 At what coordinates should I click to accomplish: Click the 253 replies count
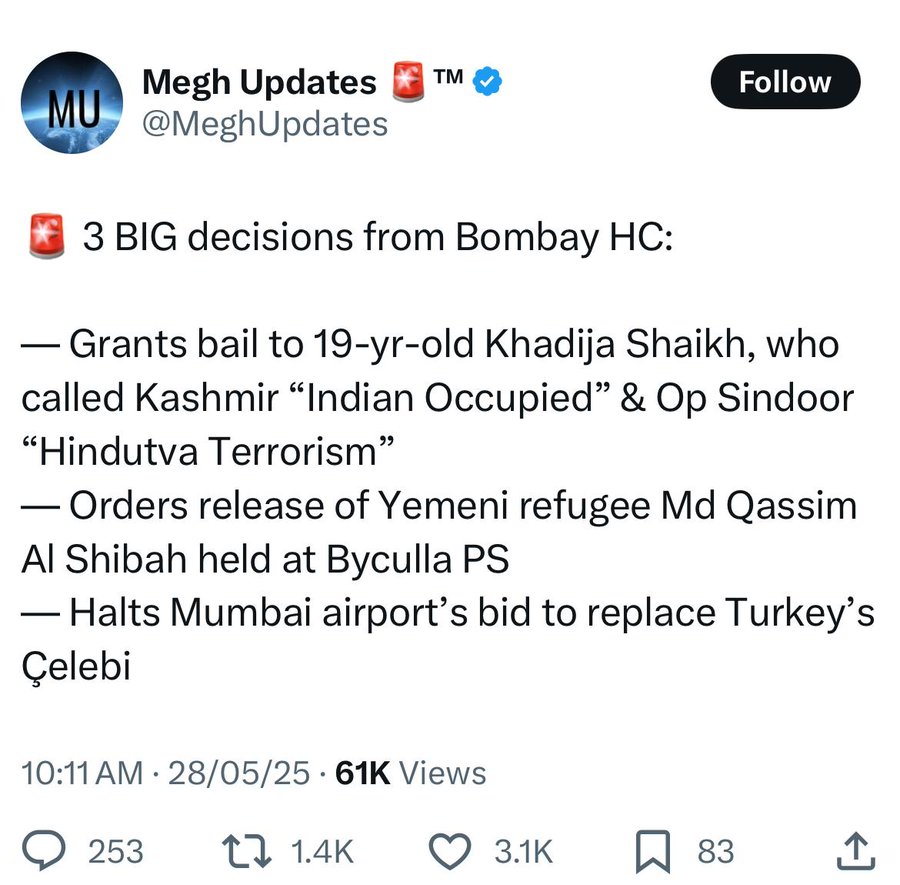[x=116, y=851]
